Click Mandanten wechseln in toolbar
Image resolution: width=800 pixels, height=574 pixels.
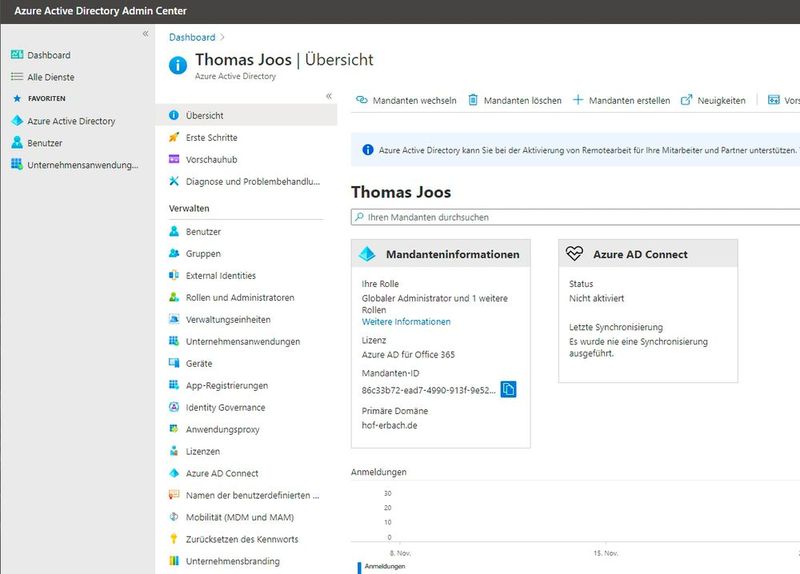click(x=406, y=101)
